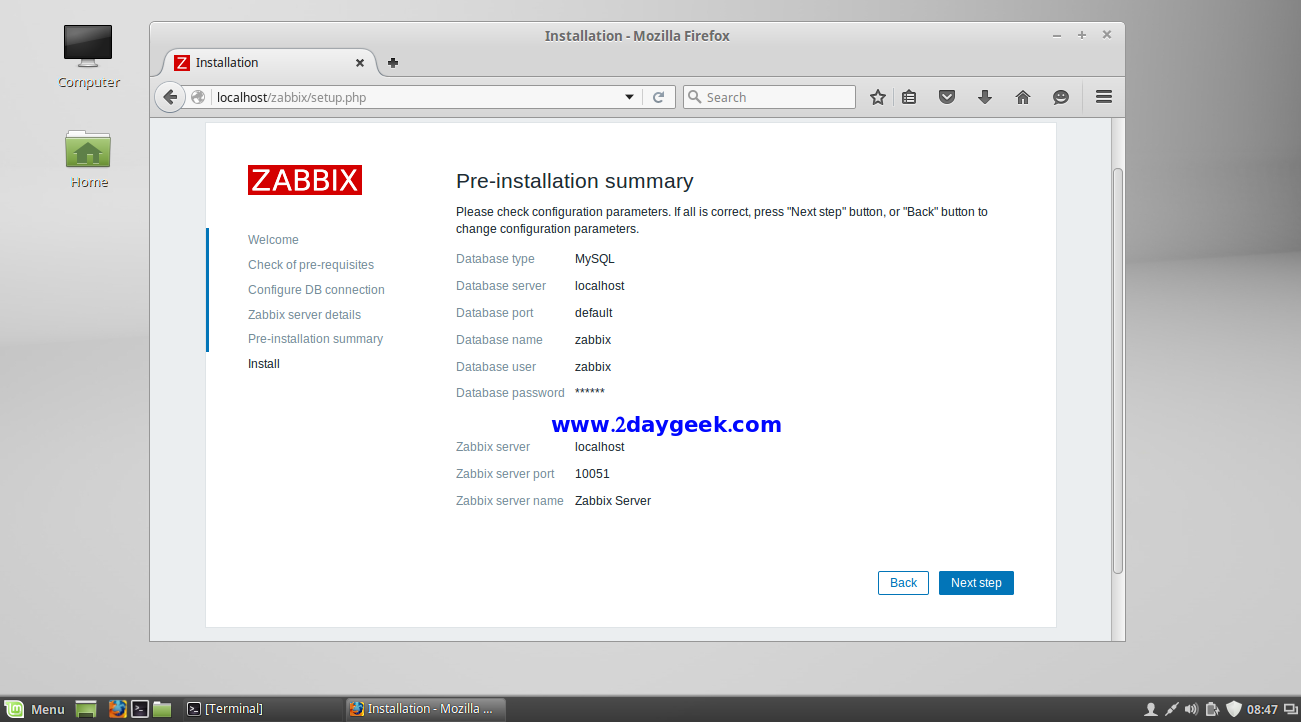
Task: Select Install step in sidebar
Action: point(264,364)
